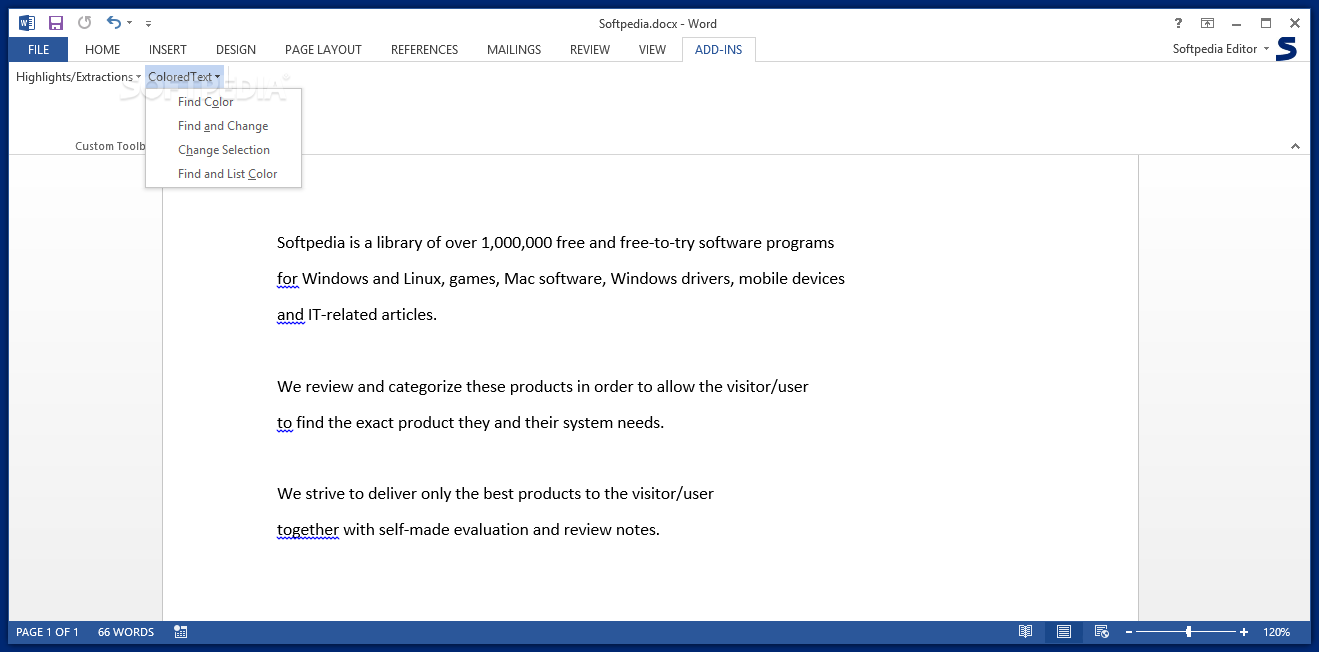Click the zoom slider handle

1188,632
